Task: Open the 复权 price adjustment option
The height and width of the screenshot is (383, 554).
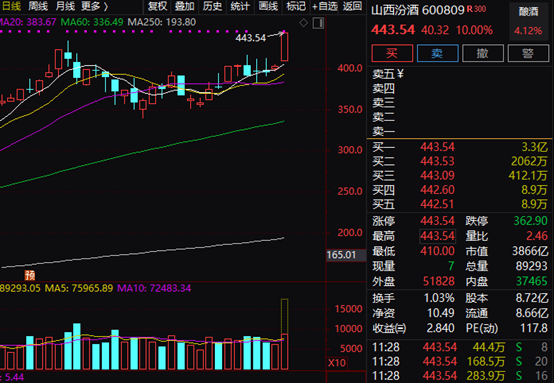Action: click(157, 6)
